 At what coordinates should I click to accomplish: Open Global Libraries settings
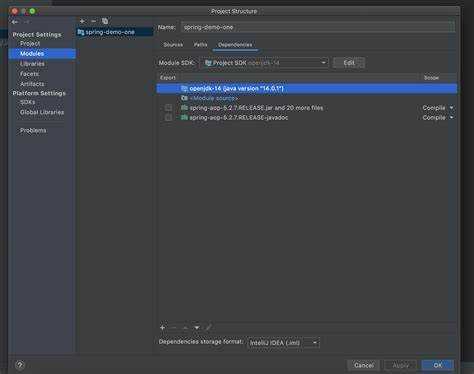[x=42, y=112]
